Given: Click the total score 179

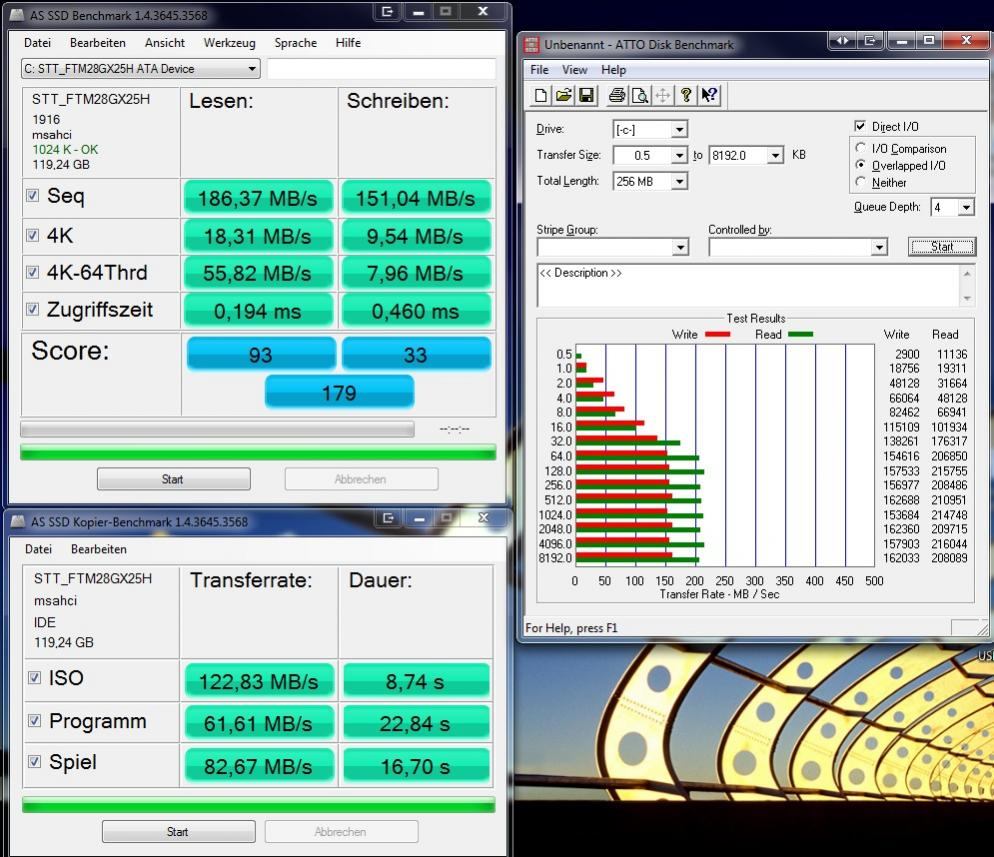Looking at the screenshot, I should click(x=339, y=393).
